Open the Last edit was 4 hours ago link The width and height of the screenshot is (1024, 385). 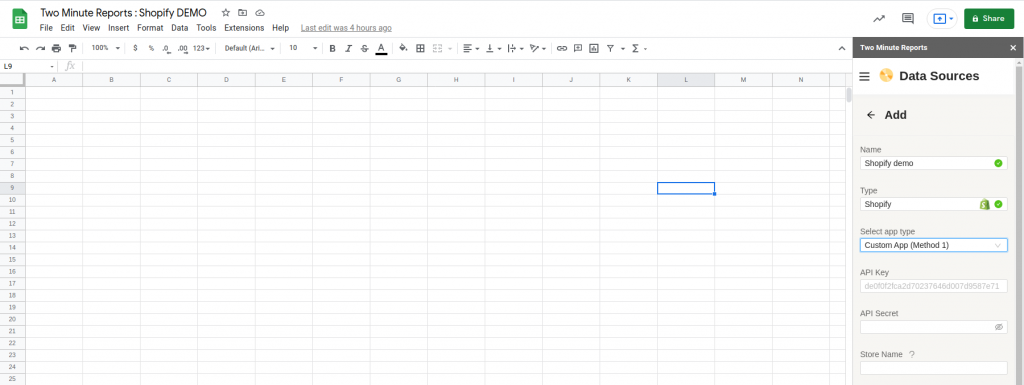pyautogui.click(x=346, y=28)
